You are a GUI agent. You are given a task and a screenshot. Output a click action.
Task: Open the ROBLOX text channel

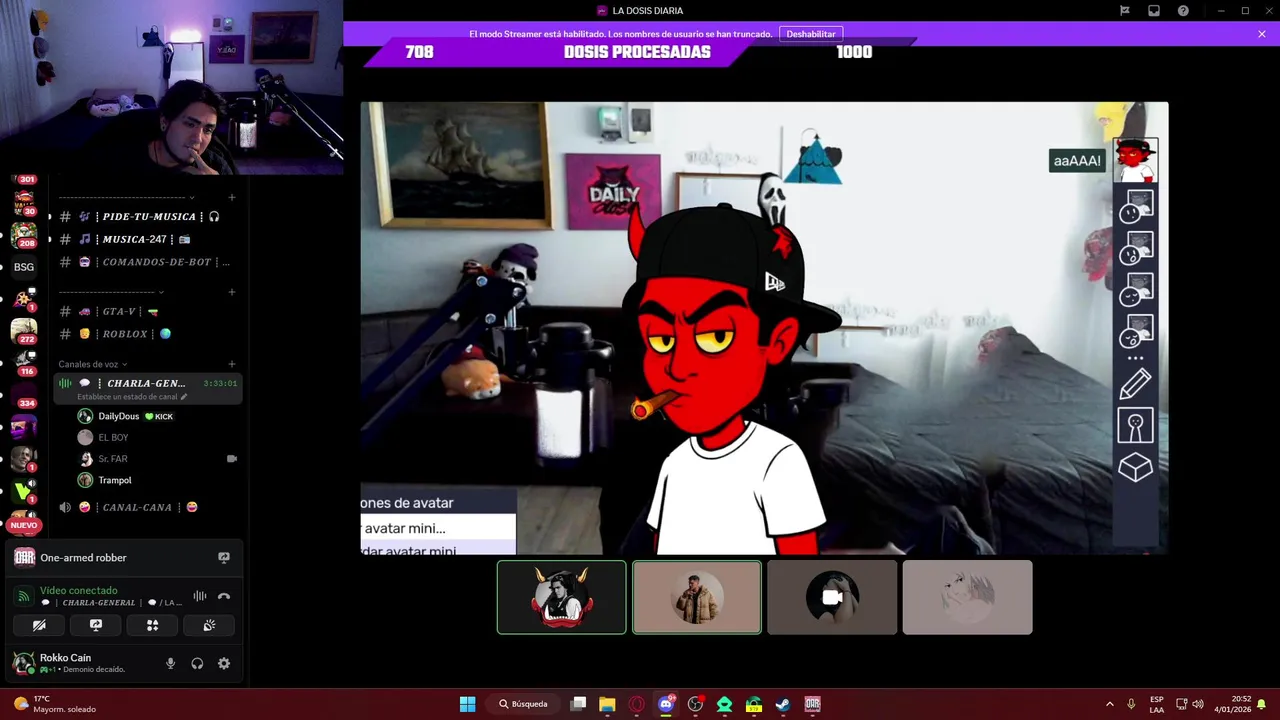pos(146,334)
